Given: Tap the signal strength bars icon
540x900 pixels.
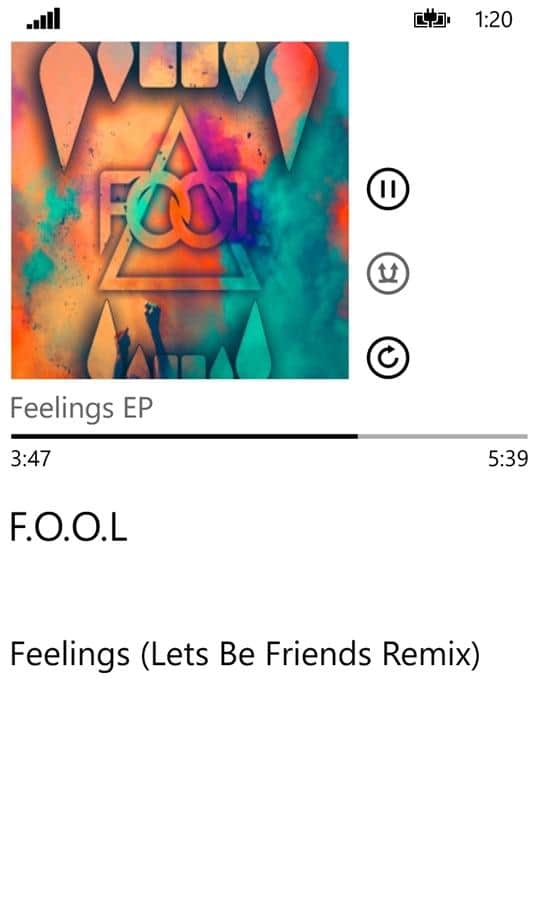Looking at the screenshot, I should pos(44,19).
